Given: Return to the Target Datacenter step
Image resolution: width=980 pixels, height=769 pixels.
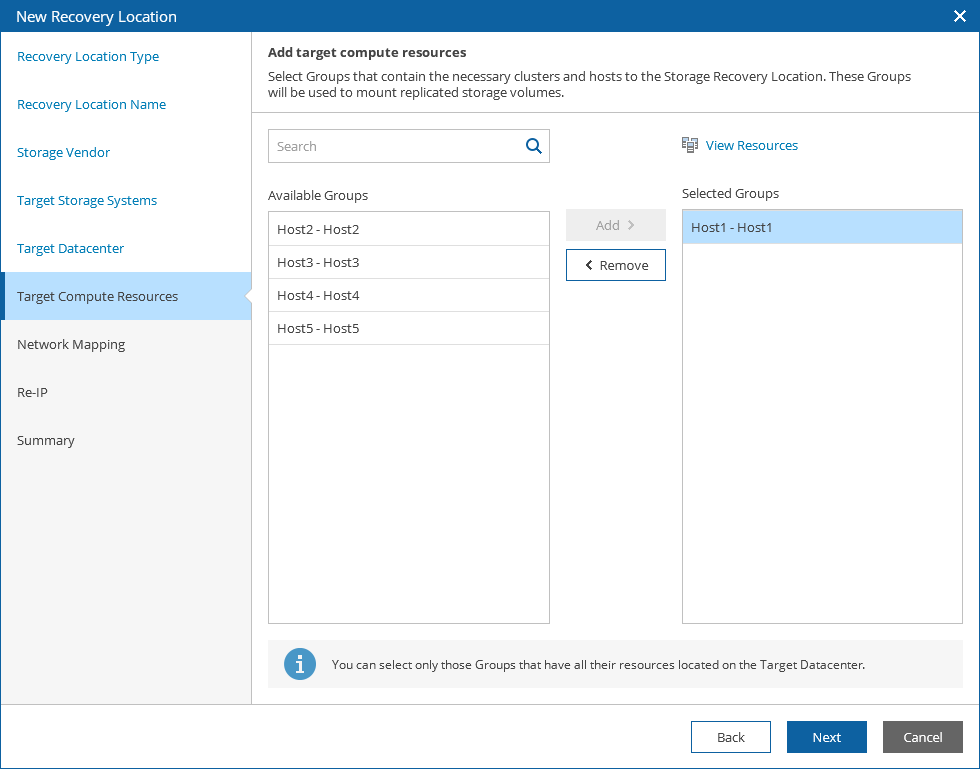Looking at the screenshot, I should [x=71, y=249].
